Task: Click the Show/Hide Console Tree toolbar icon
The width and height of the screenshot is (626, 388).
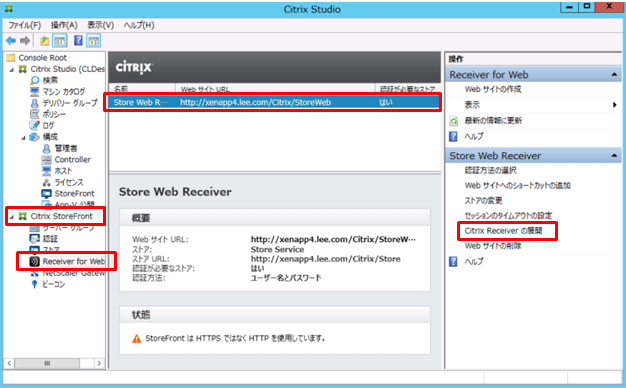Action: point(60,41)
